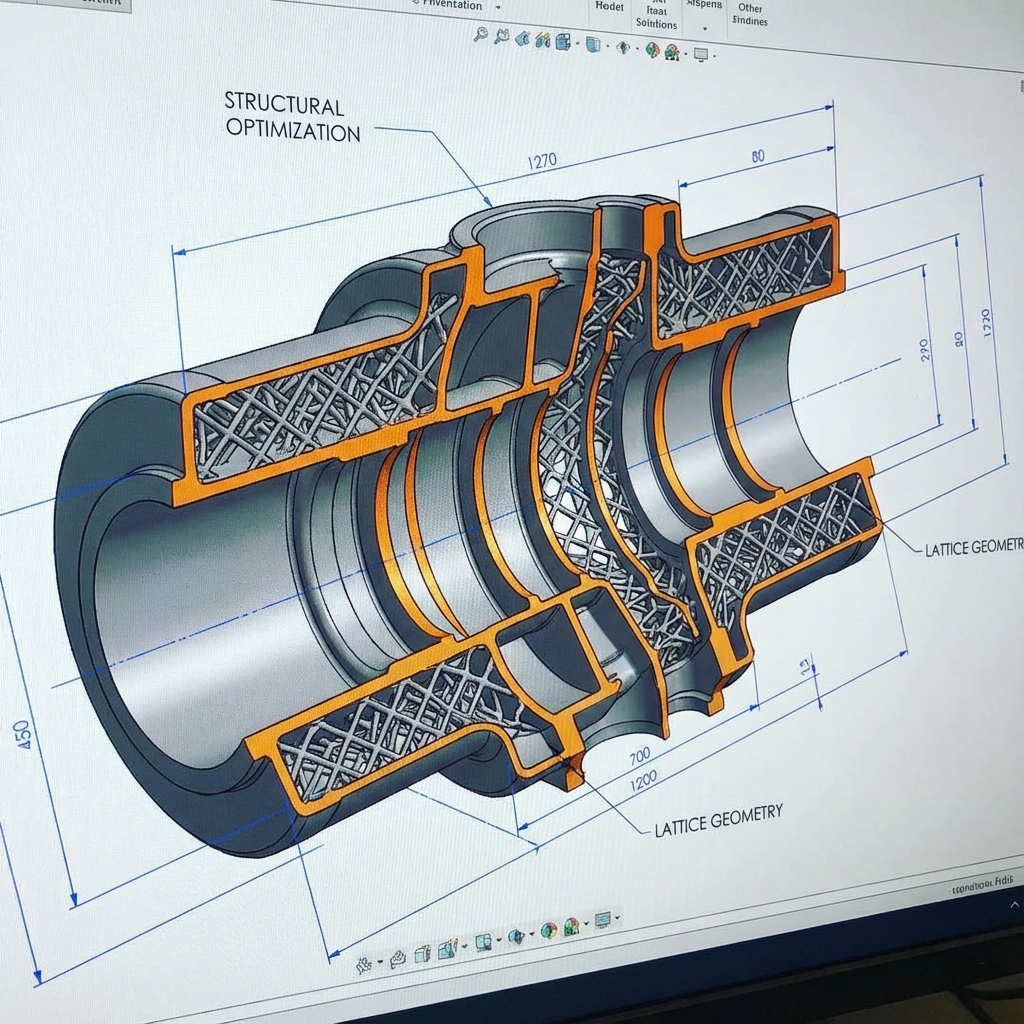The height and width of the screenshot is (1024, 1024).
Task: Toggle the Display Style shaded mode
Action: 592,44
